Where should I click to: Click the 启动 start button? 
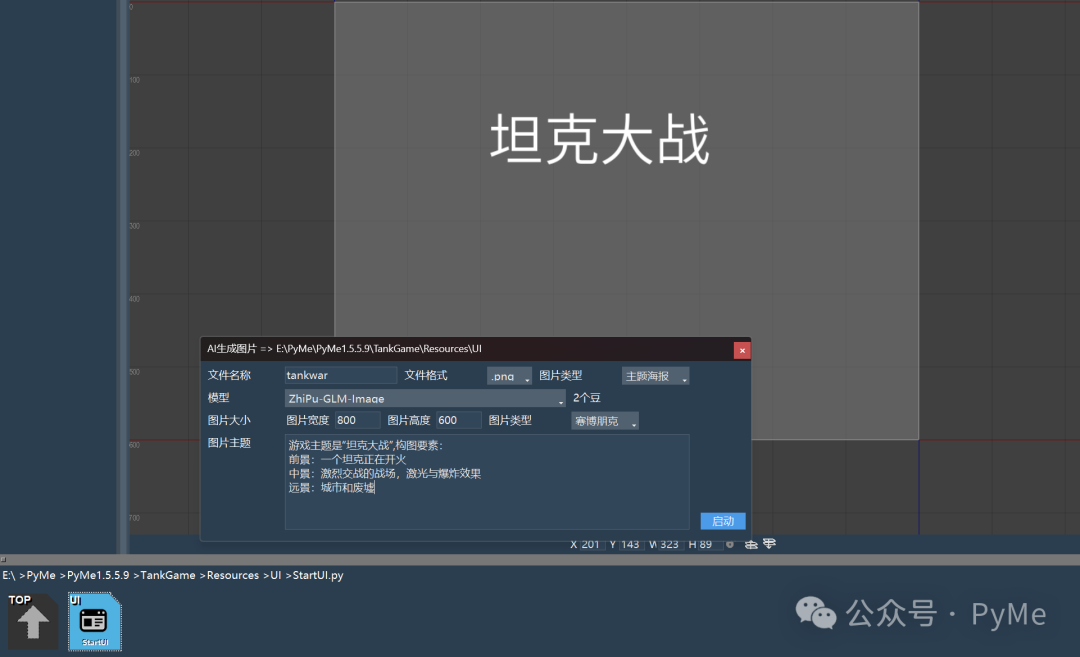pos(722,520)
